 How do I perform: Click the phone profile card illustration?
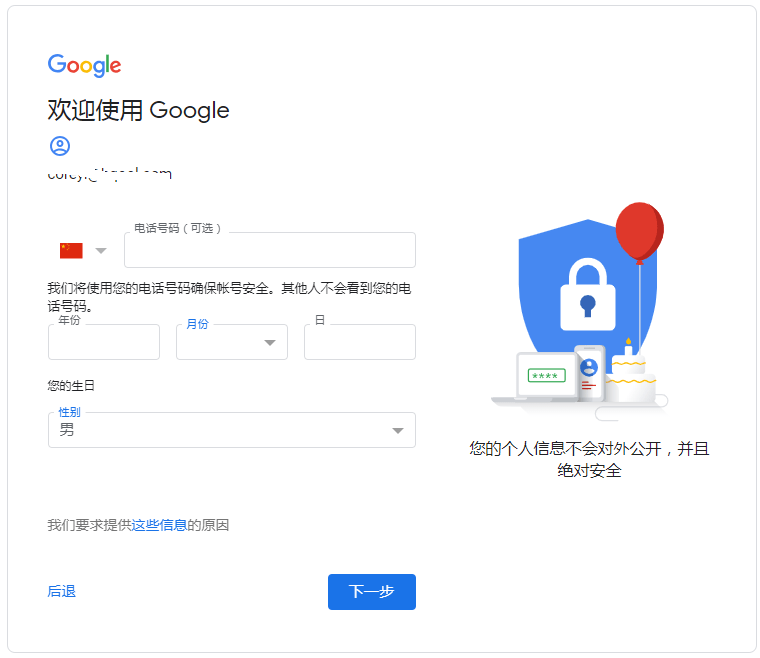coord(589,373)
